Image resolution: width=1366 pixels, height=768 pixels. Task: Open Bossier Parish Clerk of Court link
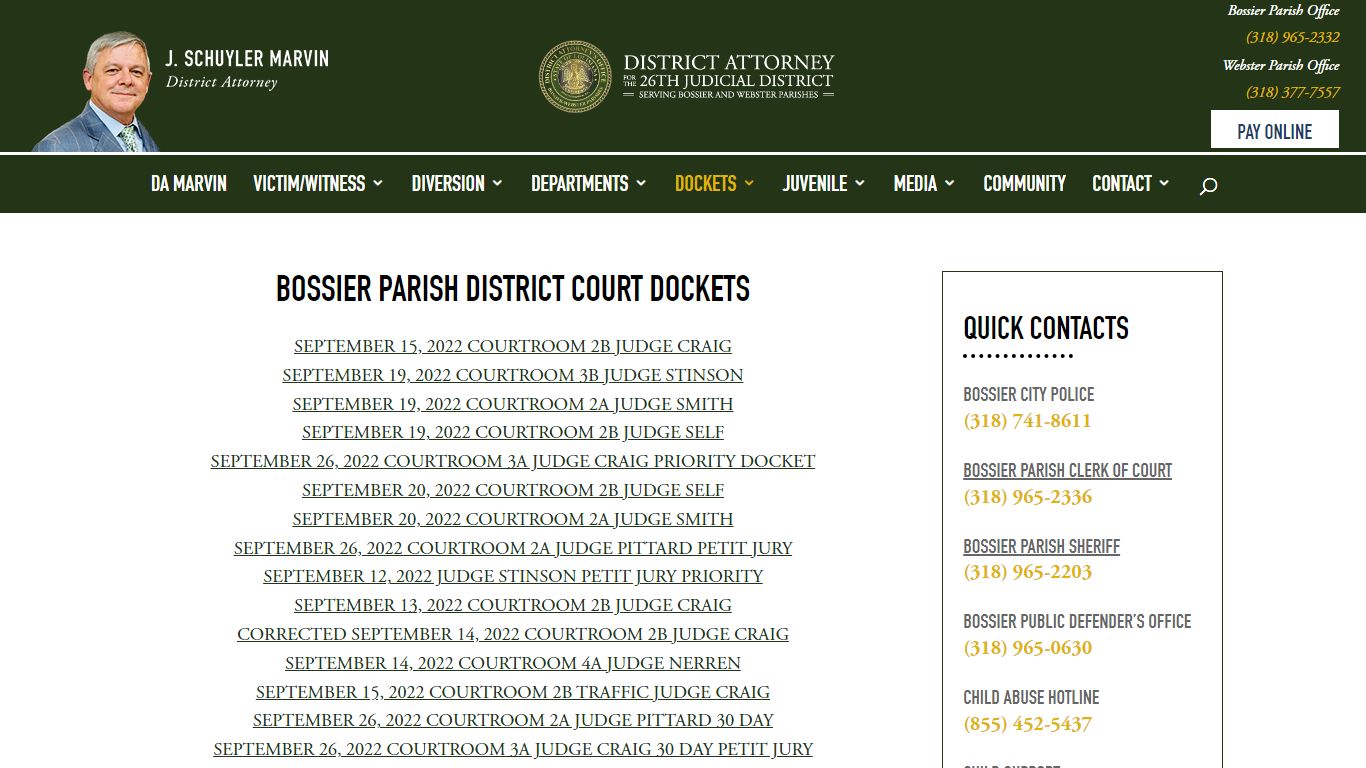pyautogui.click(x=1067, y=470)
